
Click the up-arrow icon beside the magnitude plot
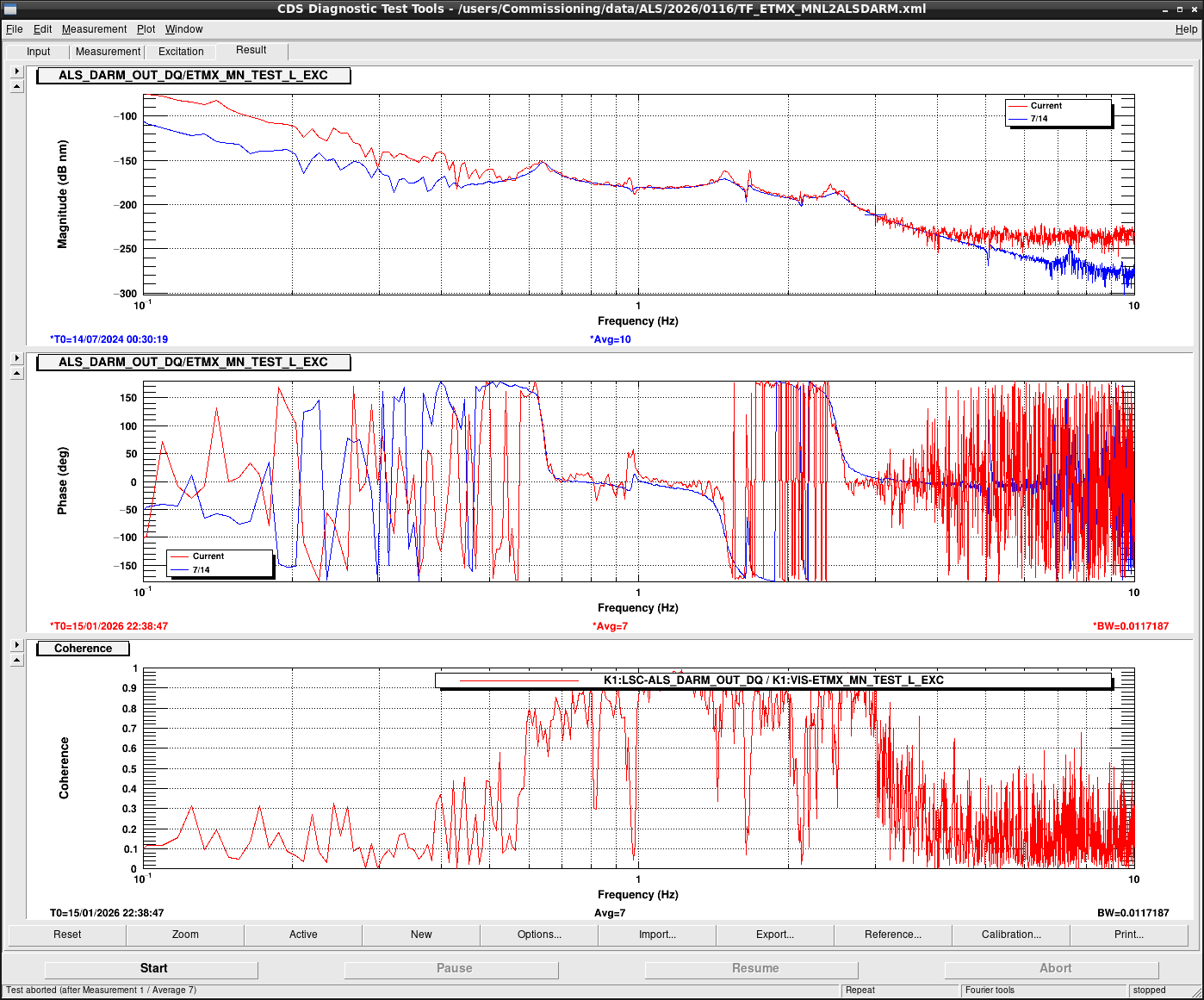[x=16, y=86]
